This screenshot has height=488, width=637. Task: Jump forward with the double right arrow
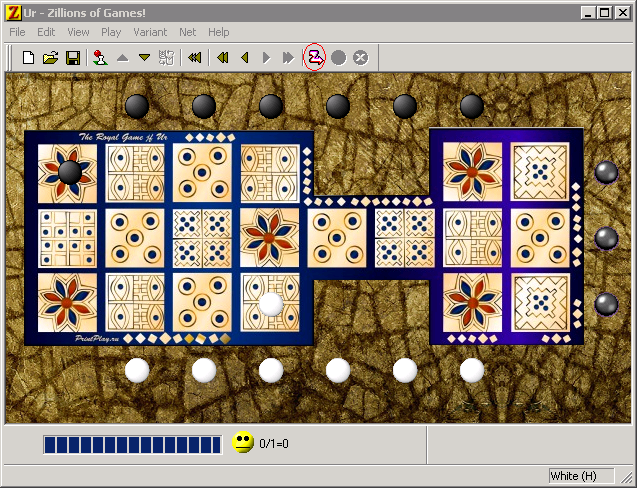click(288, 58)
